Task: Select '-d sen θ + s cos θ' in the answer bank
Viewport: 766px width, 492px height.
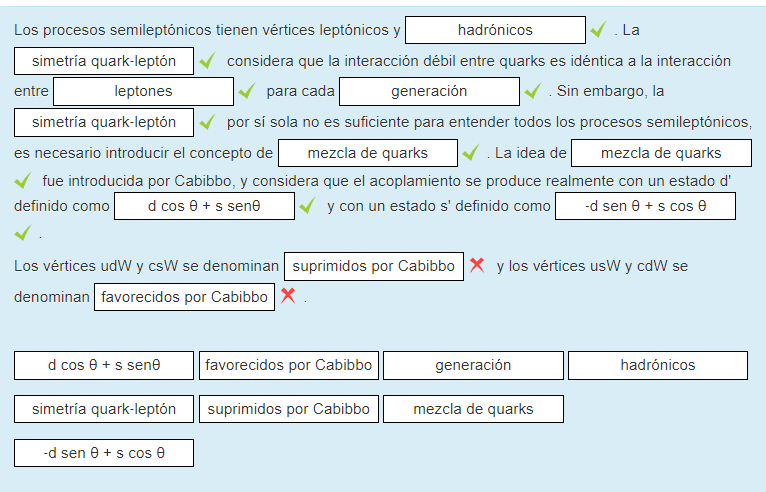Action: tap(104, 453)
